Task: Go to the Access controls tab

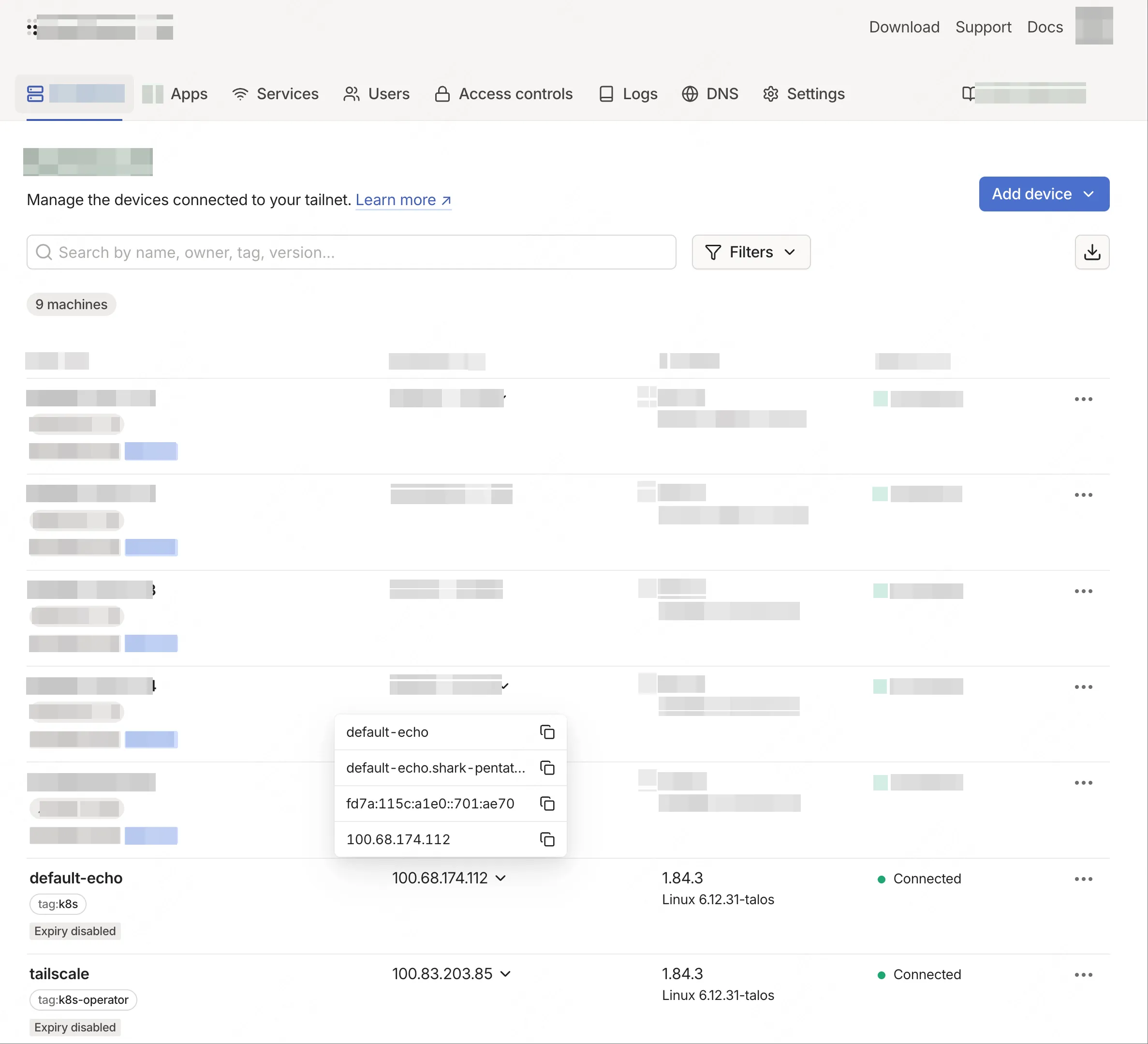Action: point(504,94)
